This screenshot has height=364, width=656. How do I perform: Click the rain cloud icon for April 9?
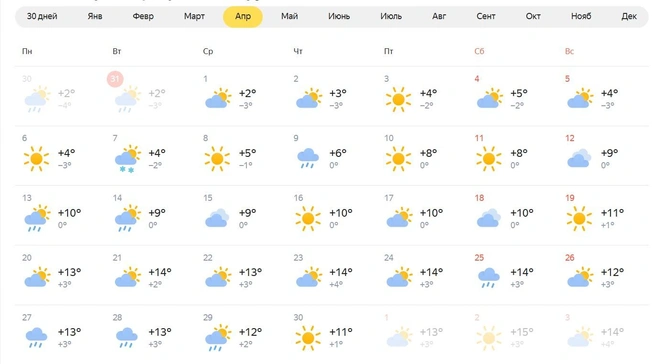pos(308,159)
